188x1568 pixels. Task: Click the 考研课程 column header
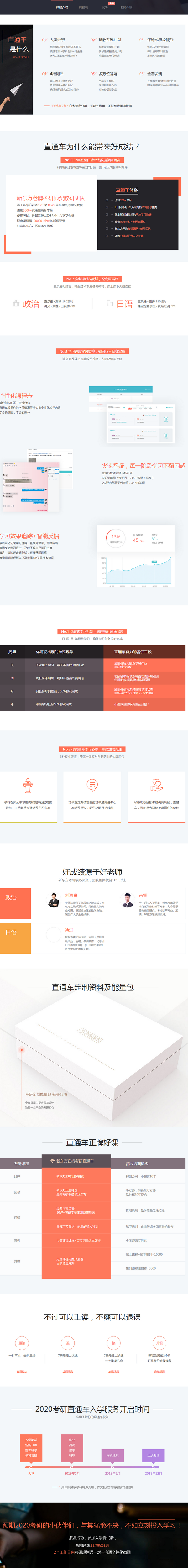tap(21, 1163)
